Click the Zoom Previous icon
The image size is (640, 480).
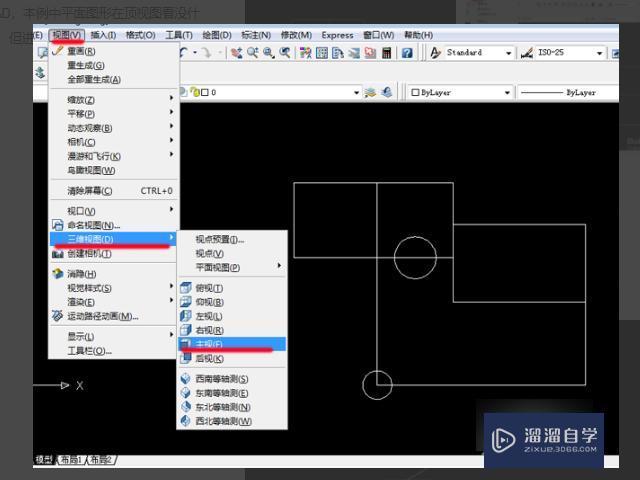click(x=284, y=53)
